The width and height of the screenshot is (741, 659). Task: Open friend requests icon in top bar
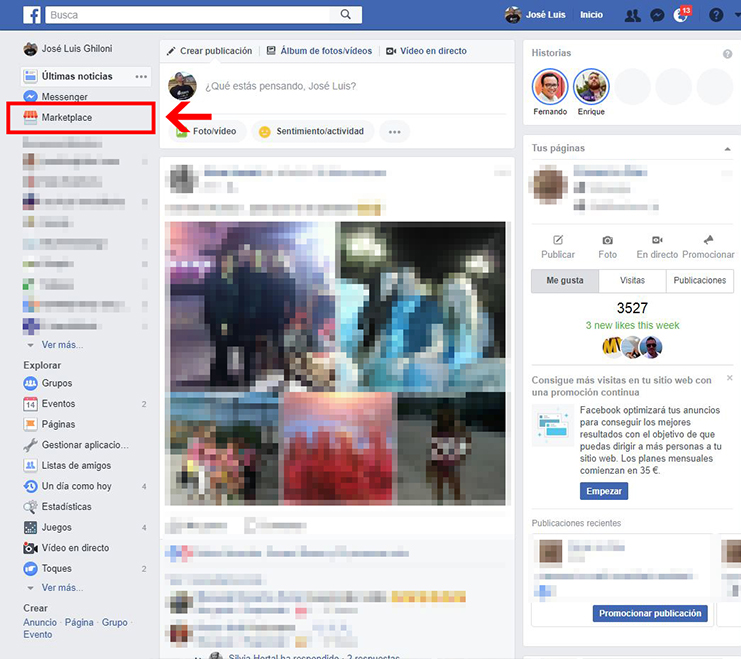click(632, 15)
